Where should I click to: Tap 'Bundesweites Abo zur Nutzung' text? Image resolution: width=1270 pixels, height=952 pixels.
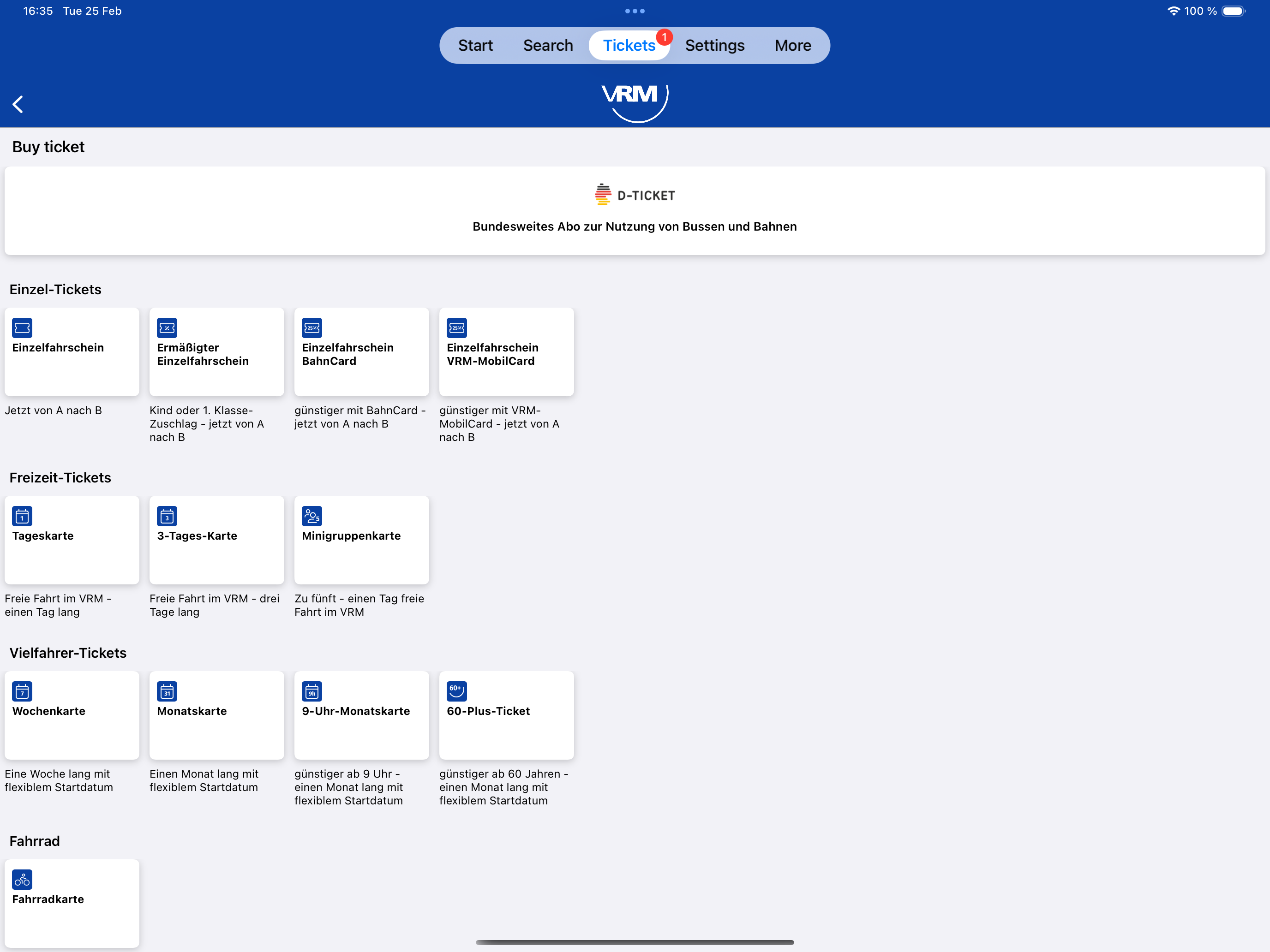pos(635,226)
